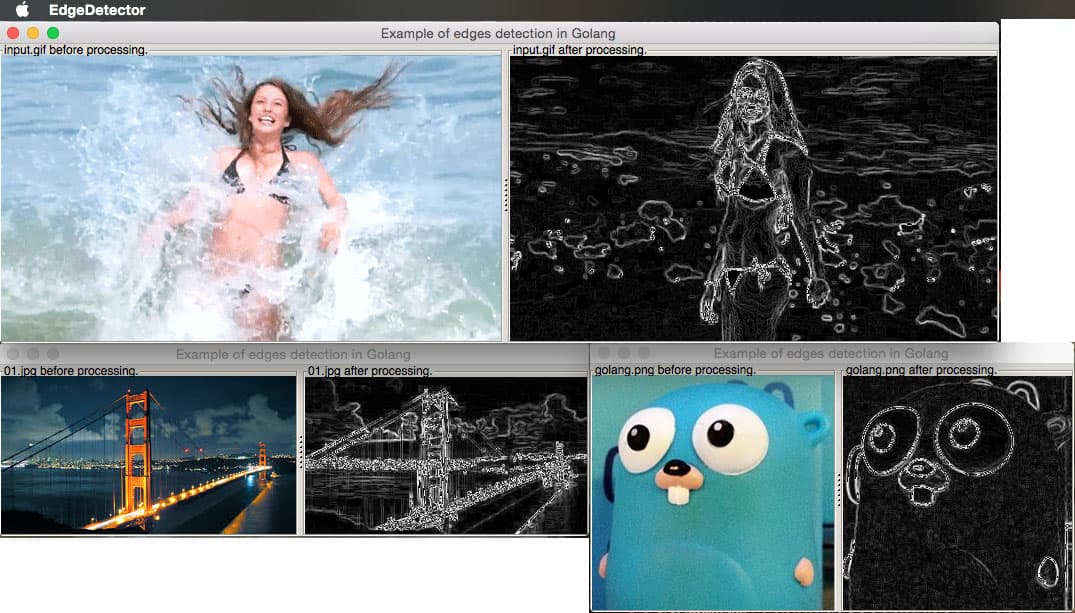Click zoom button of 01.jpg window
1075x613 pixels.
(x=53, y=354)
